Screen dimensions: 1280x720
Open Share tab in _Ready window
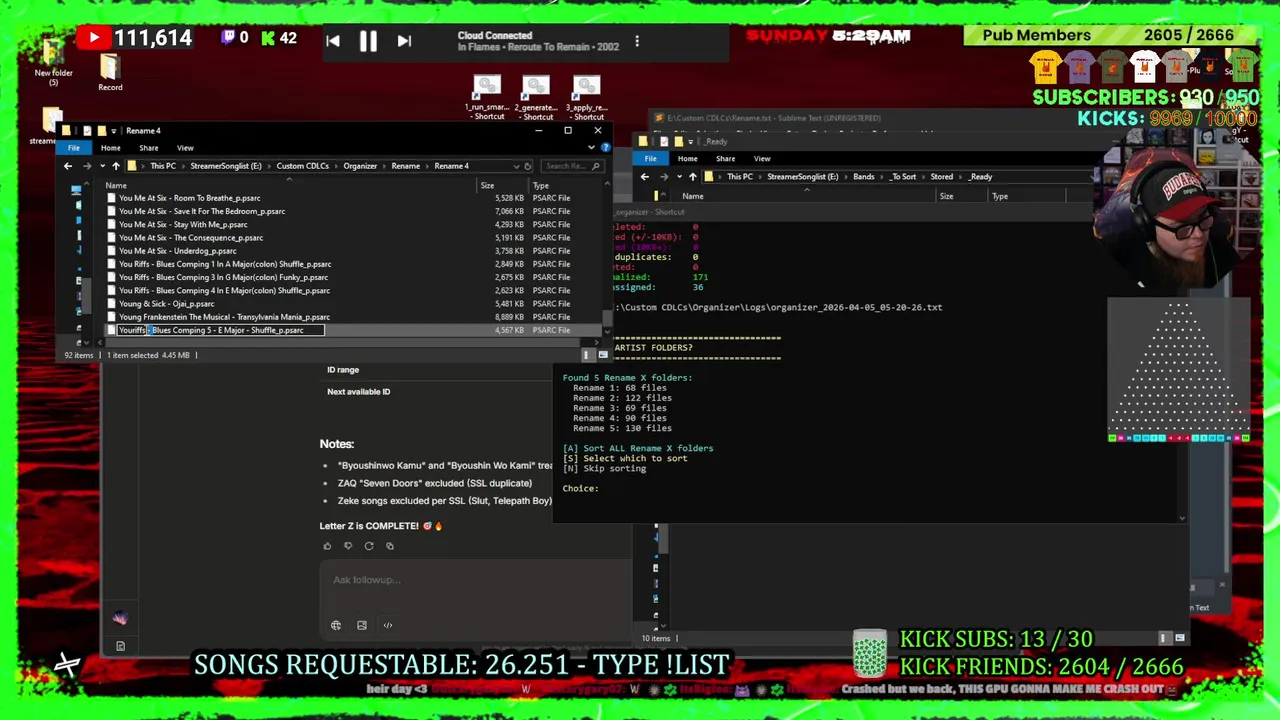725,159
